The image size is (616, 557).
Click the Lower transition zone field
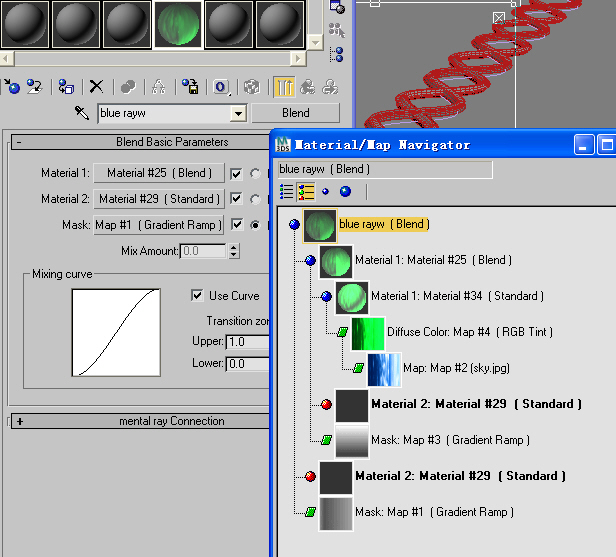click(248, 364)
